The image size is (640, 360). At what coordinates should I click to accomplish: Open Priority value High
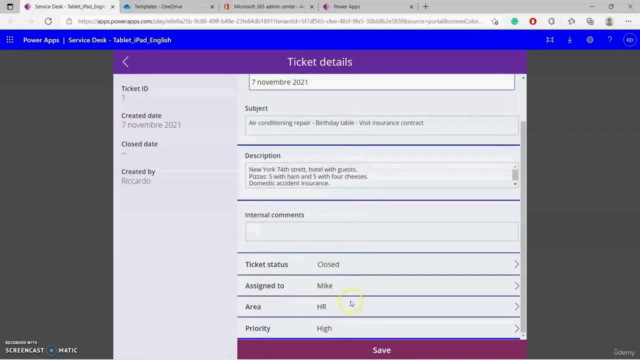coord(324,328)
